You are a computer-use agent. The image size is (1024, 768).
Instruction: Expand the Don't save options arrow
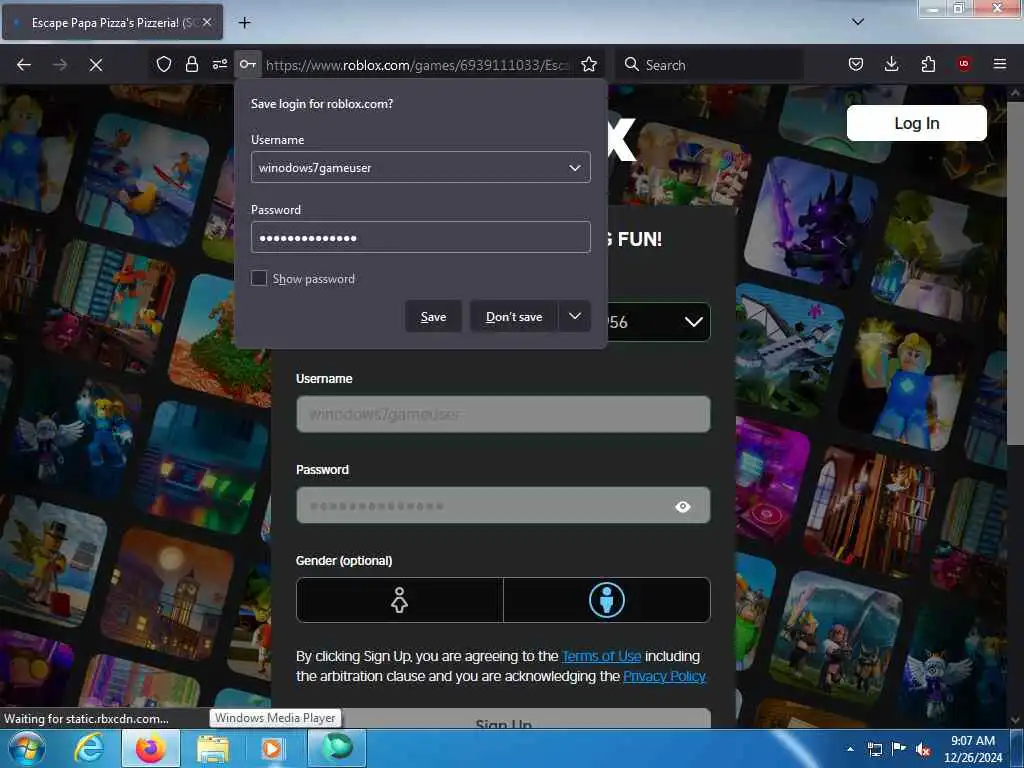(575, 316)
